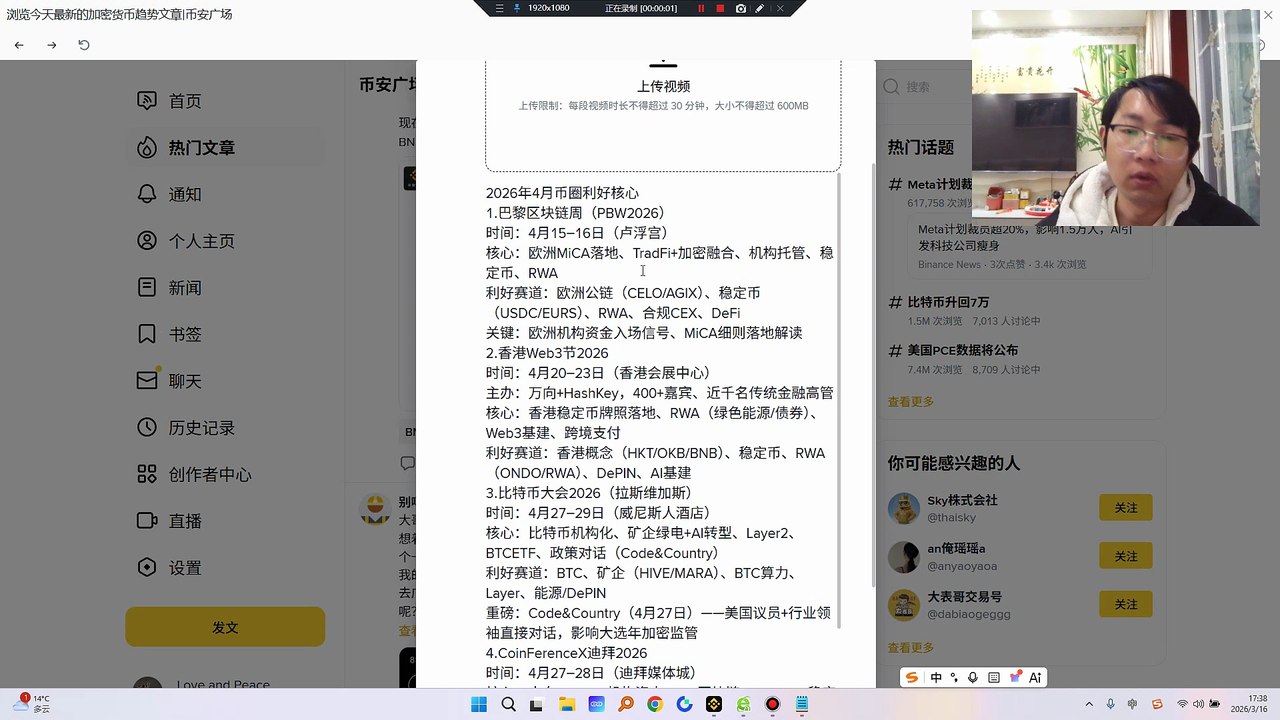Click the text line 4.CoinFerenceX迪拜2026
This screenshot has height=720, width=1280.
point(566,653)
